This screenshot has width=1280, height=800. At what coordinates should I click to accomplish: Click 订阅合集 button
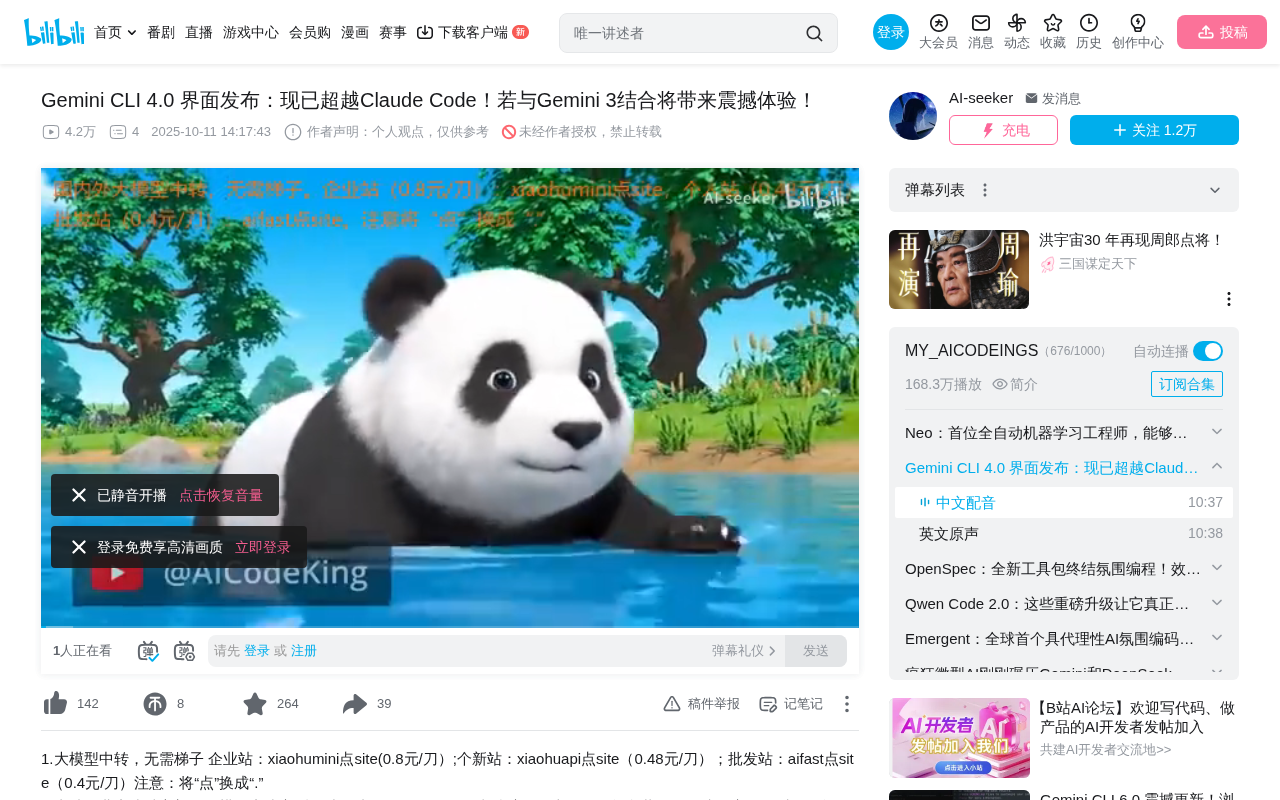(x=1187, y=384)
